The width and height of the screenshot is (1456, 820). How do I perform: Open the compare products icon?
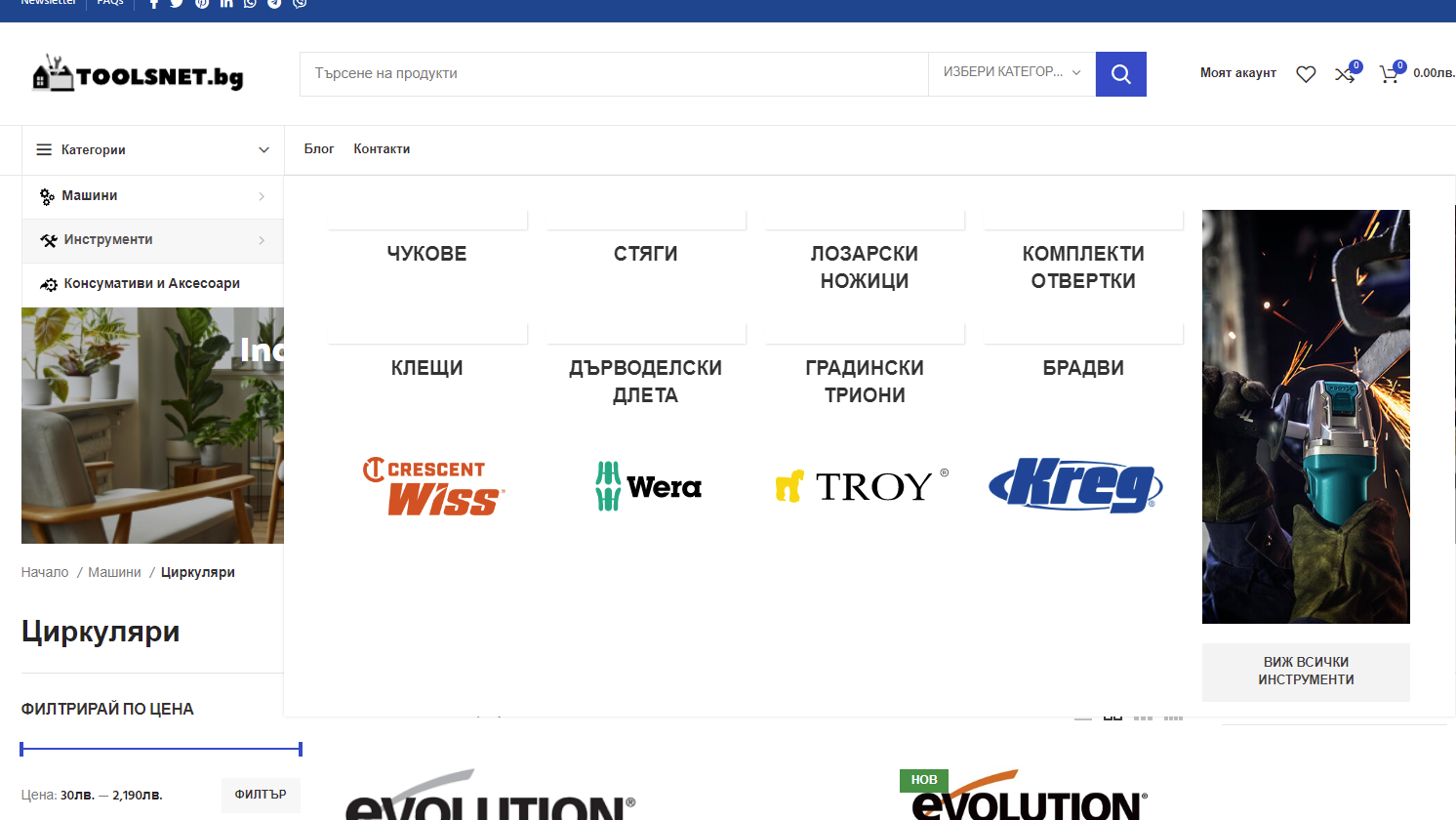coord(1345,74)
